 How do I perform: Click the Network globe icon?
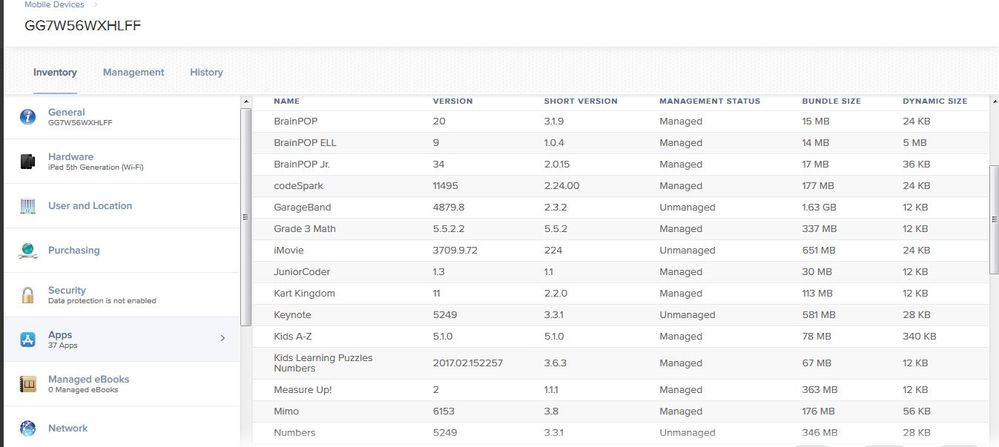[x=27, y=428]
